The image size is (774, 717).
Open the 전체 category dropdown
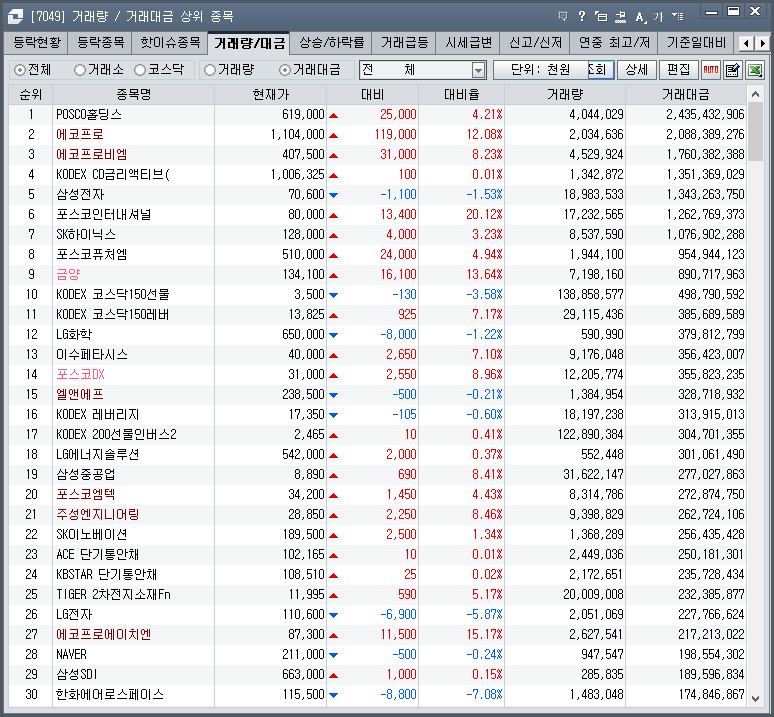click(478, 70)
